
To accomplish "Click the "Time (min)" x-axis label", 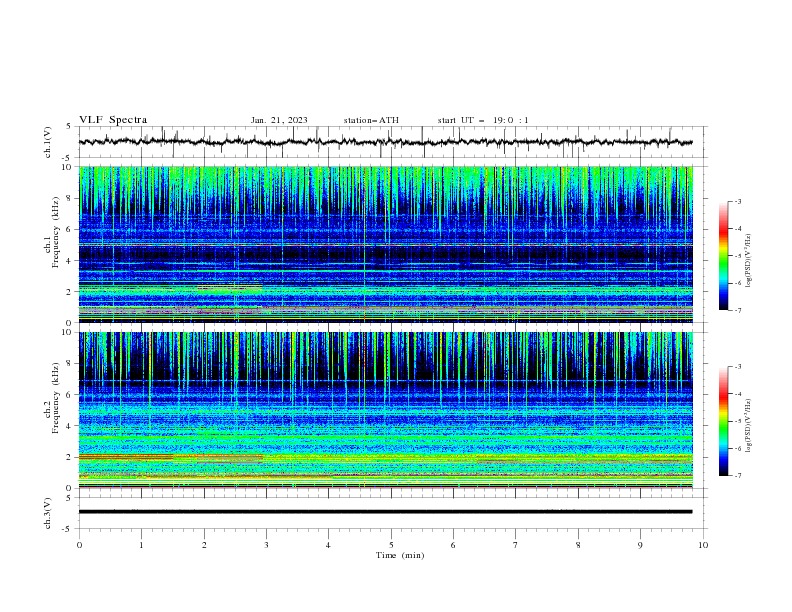I will click(400, 555).
